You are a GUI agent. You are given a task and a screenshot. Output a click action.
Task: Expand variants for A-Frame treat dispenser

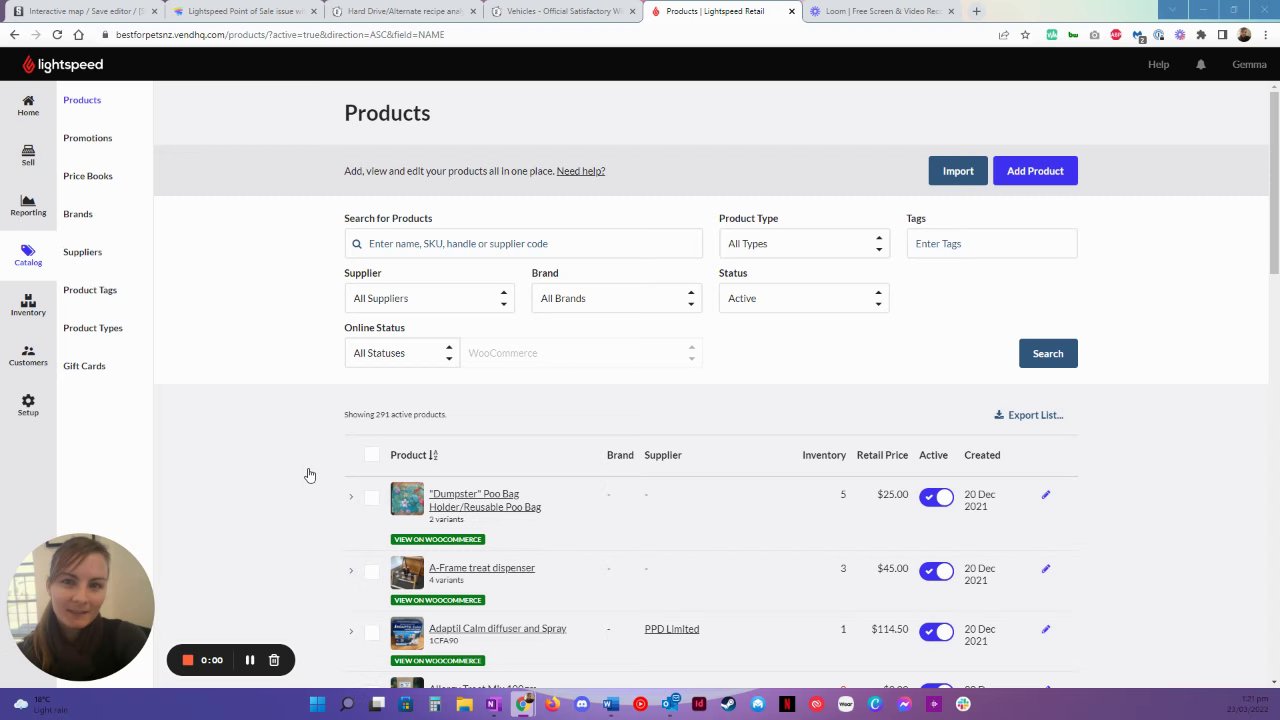[351, 571]
